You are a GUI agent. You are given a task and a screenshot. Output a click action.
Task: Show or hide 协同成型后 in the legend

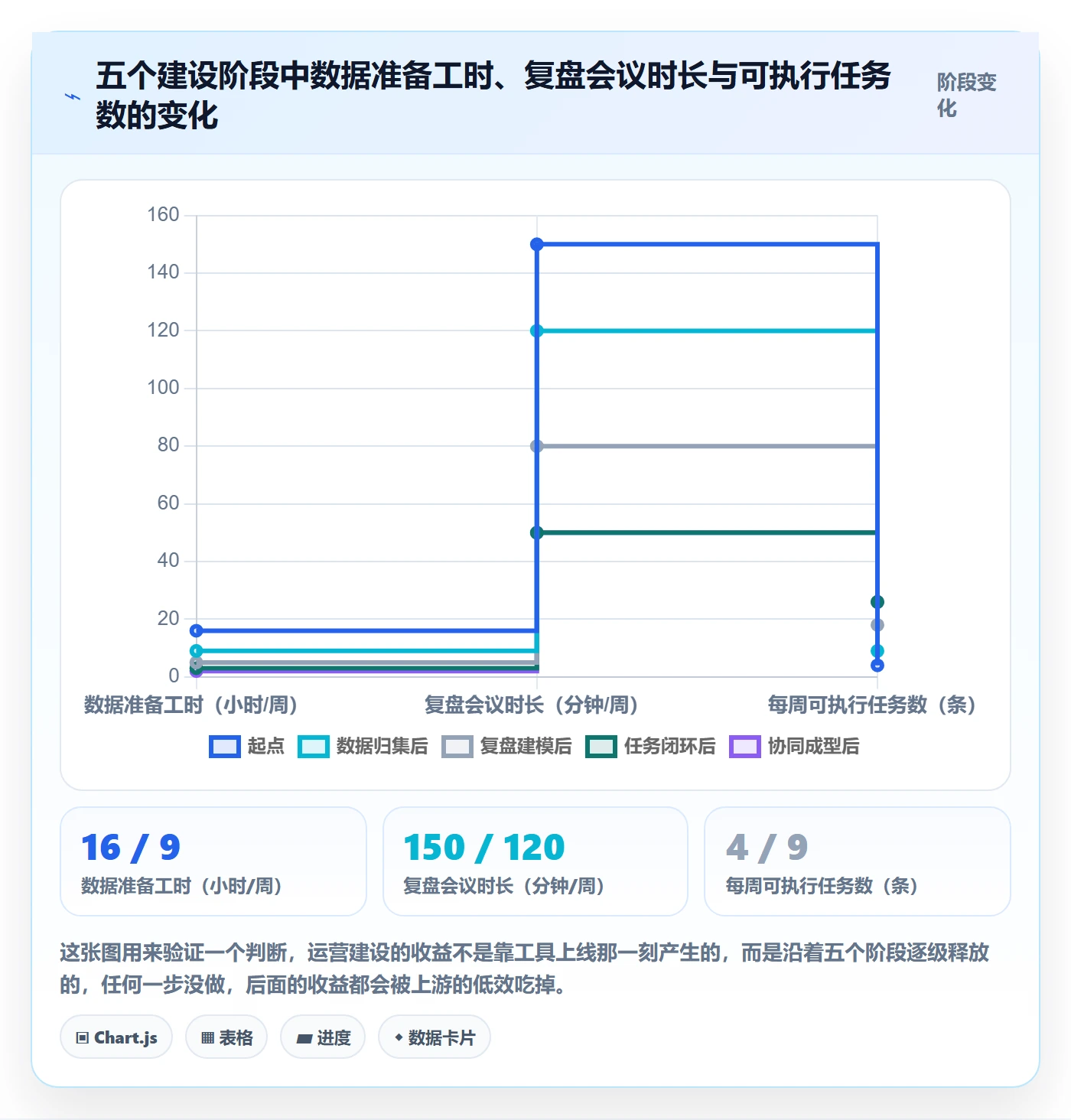(x=794, y=746)
